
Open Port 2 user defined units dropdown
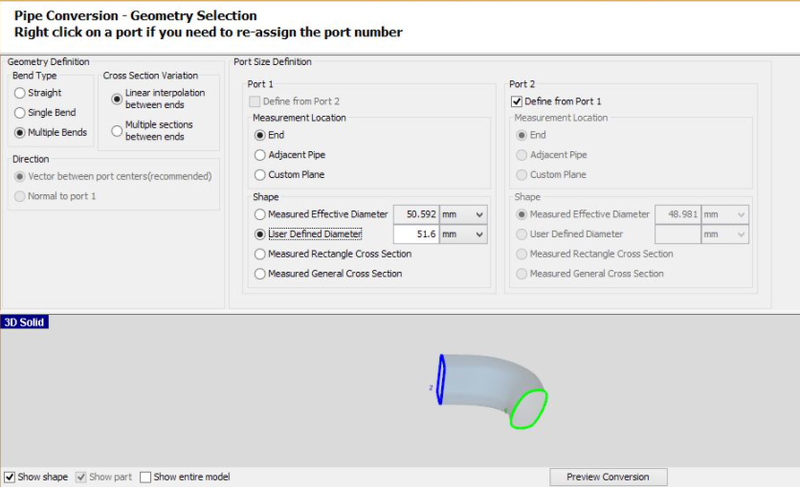725,234
